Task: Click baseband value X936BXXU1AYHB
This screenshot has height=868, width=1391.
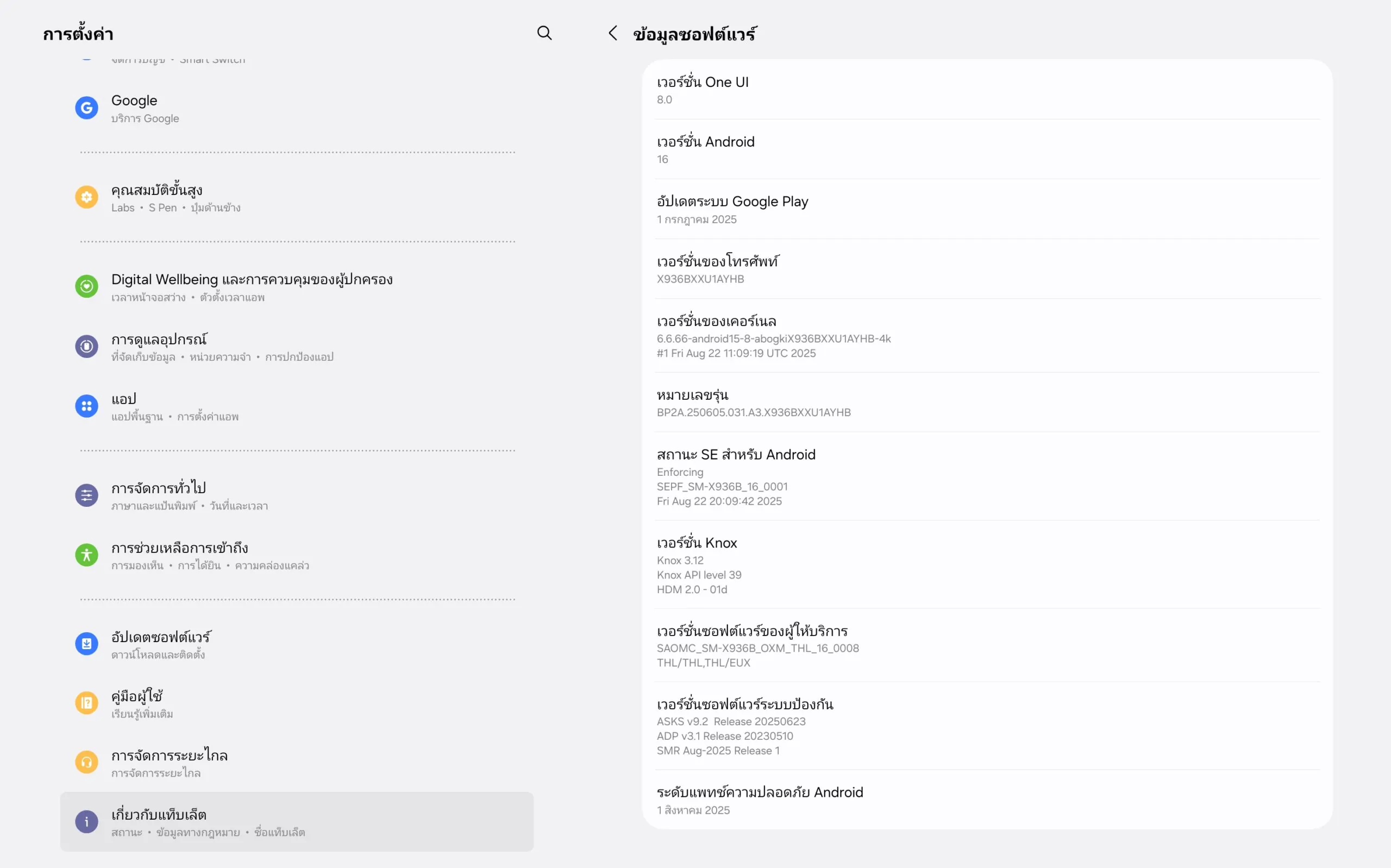Action: point(700,279)
